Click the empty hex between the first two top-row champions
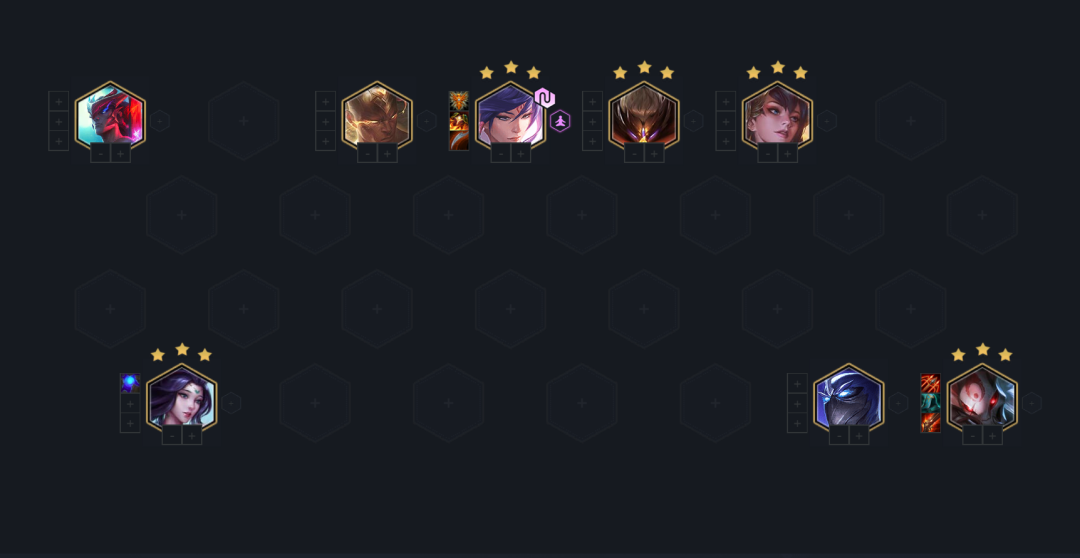Screen dimensions: 1080x558 pyautogui.click(x=243, y=121)
